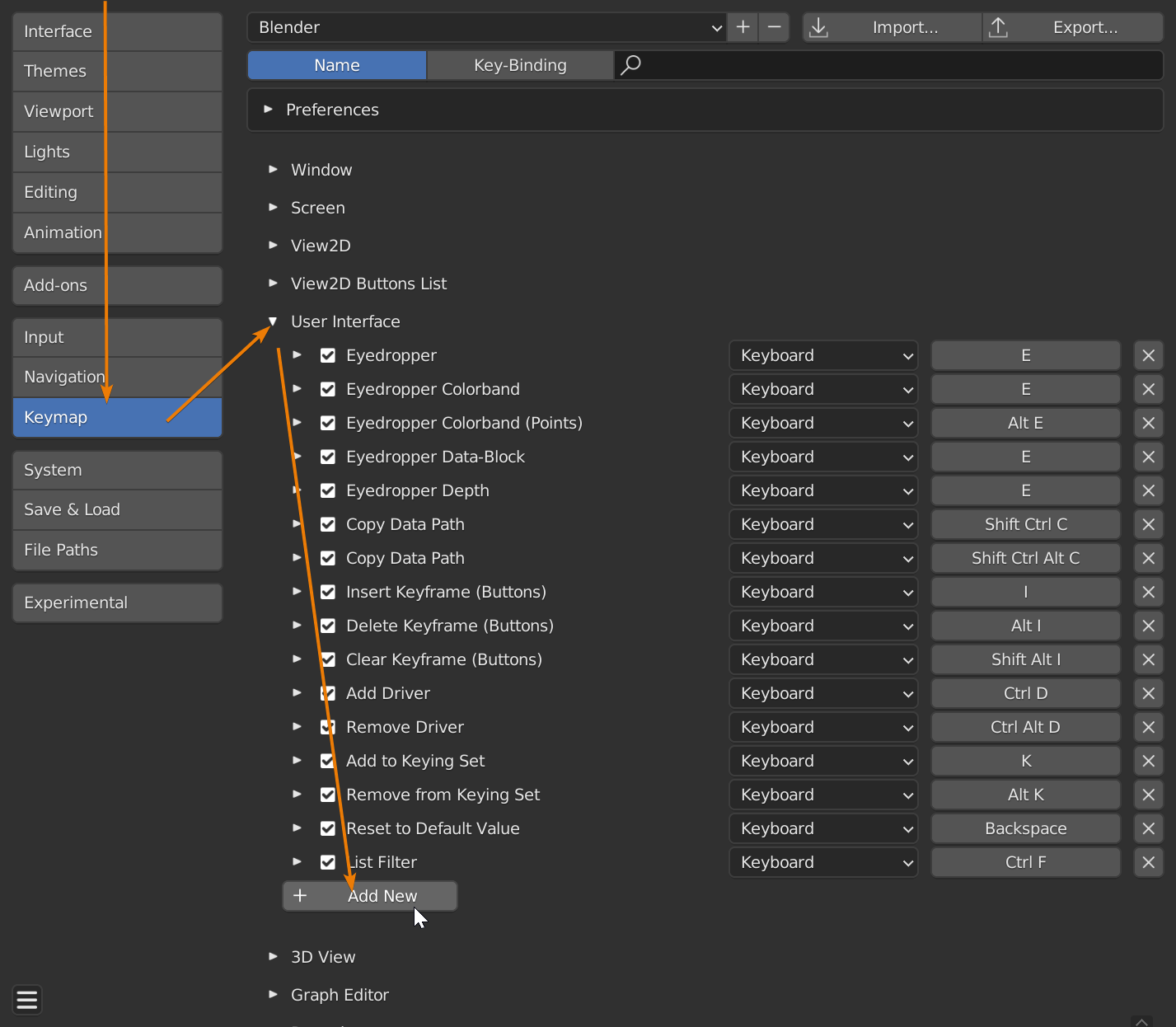Collapse the User Interface section
Viewport: 1176px width, 1027px height.
273,321
